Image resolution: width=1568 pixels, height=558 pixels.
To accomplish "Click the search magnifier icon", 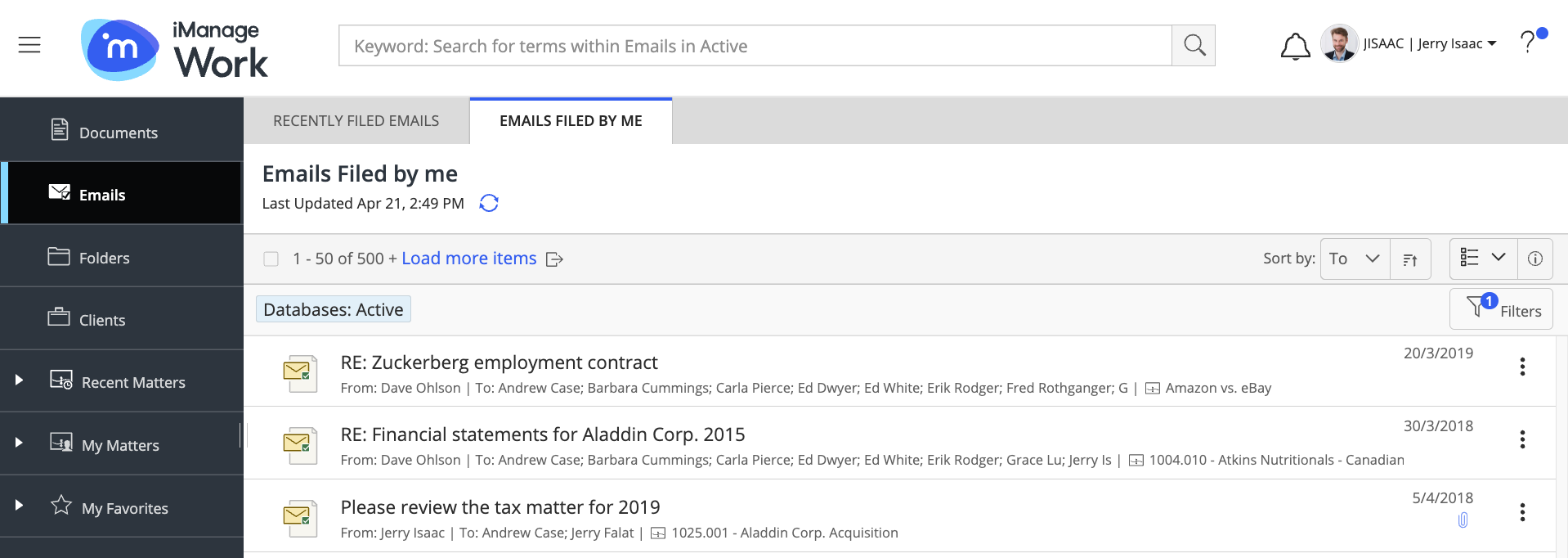I will (x=1194, y=46).
